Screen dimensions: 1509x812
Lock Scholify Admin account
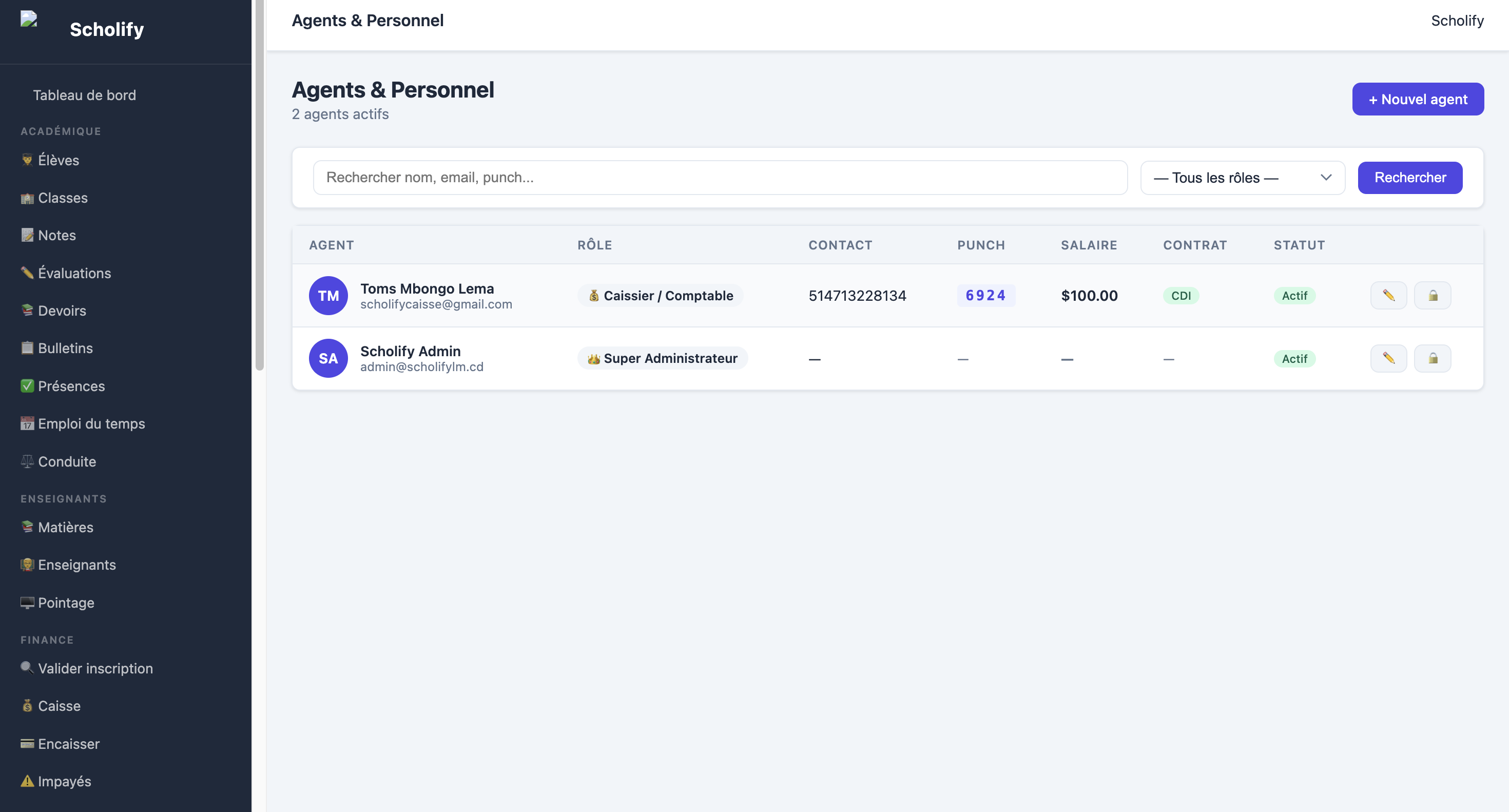[1432, 358]
